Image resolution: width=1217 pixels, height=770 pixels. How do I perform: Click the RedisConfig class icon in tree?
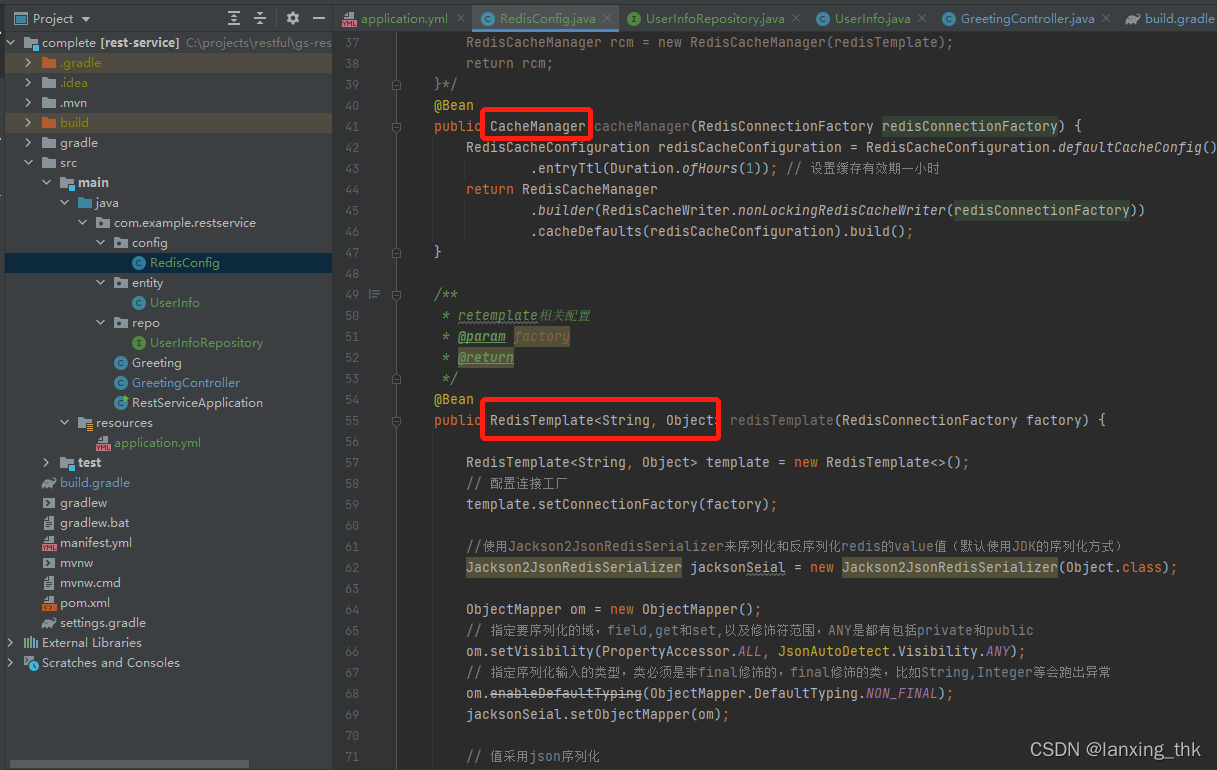click(x=139, y=263)
